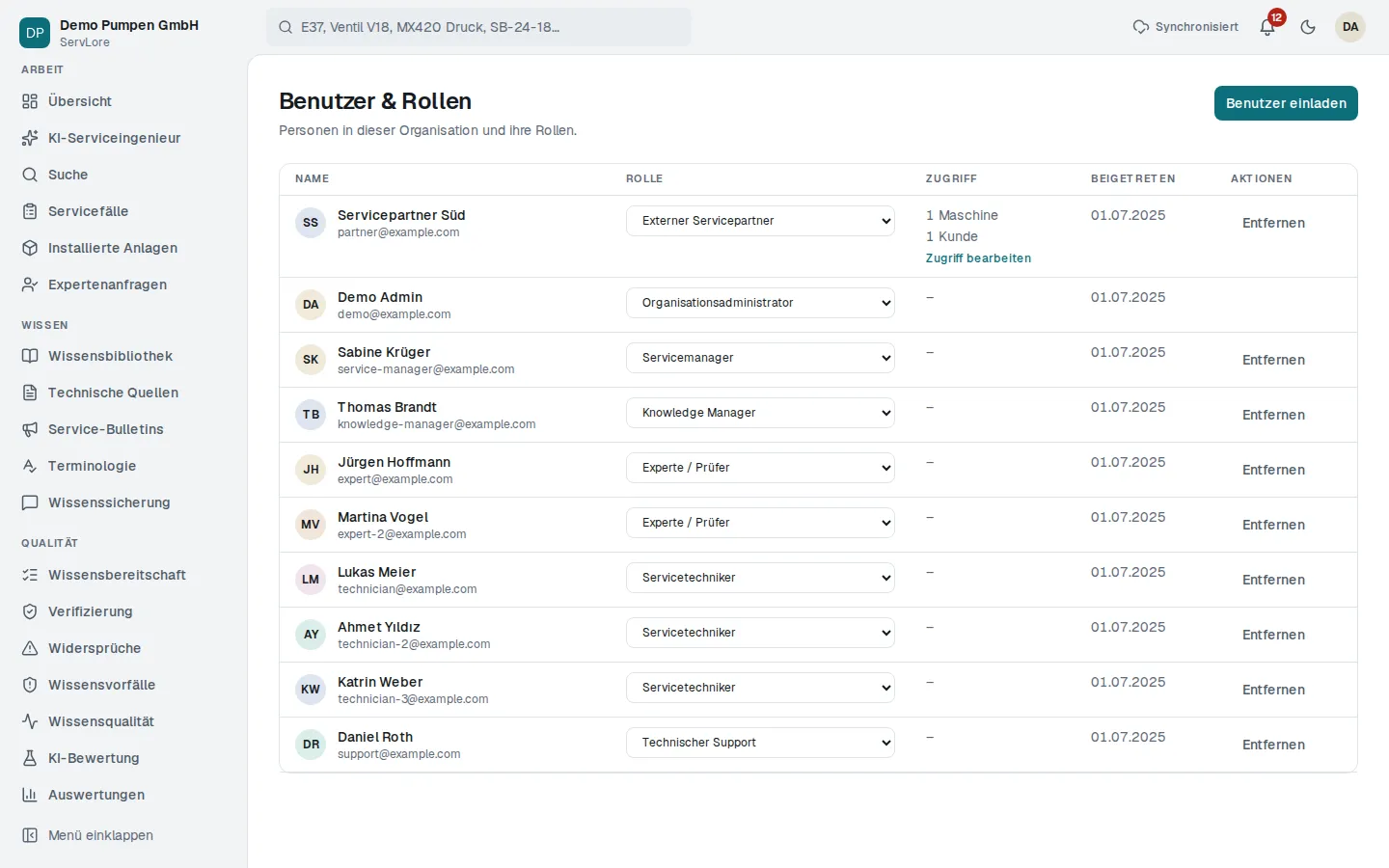Open the DA user avatar menu
Image resolution: width=1389 pixels, height=868 pixels.
(x=1350, y=27)
